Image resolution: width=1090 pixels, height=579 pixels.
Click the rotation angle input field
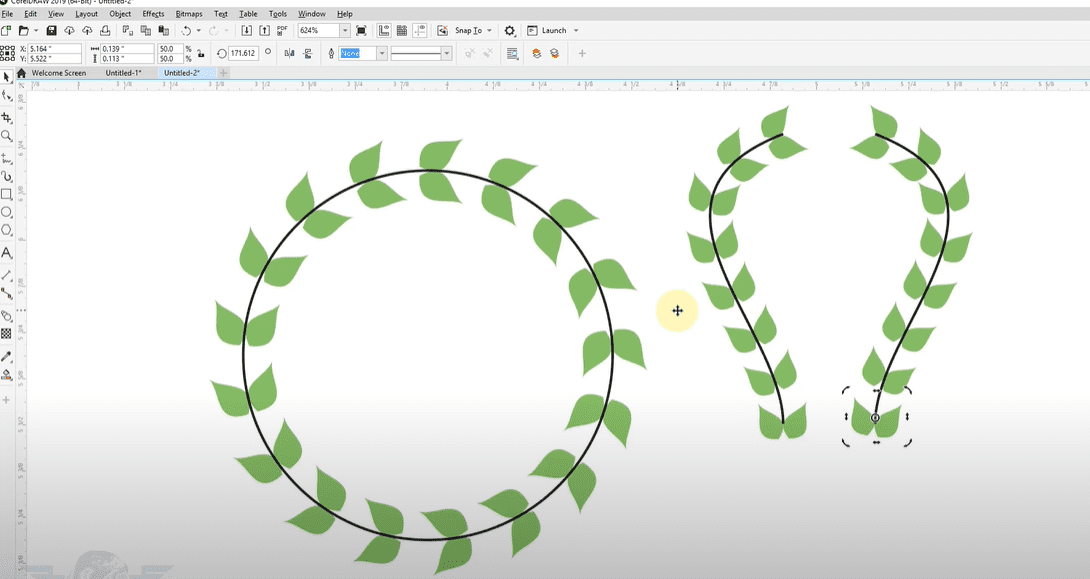pos(243,53)
